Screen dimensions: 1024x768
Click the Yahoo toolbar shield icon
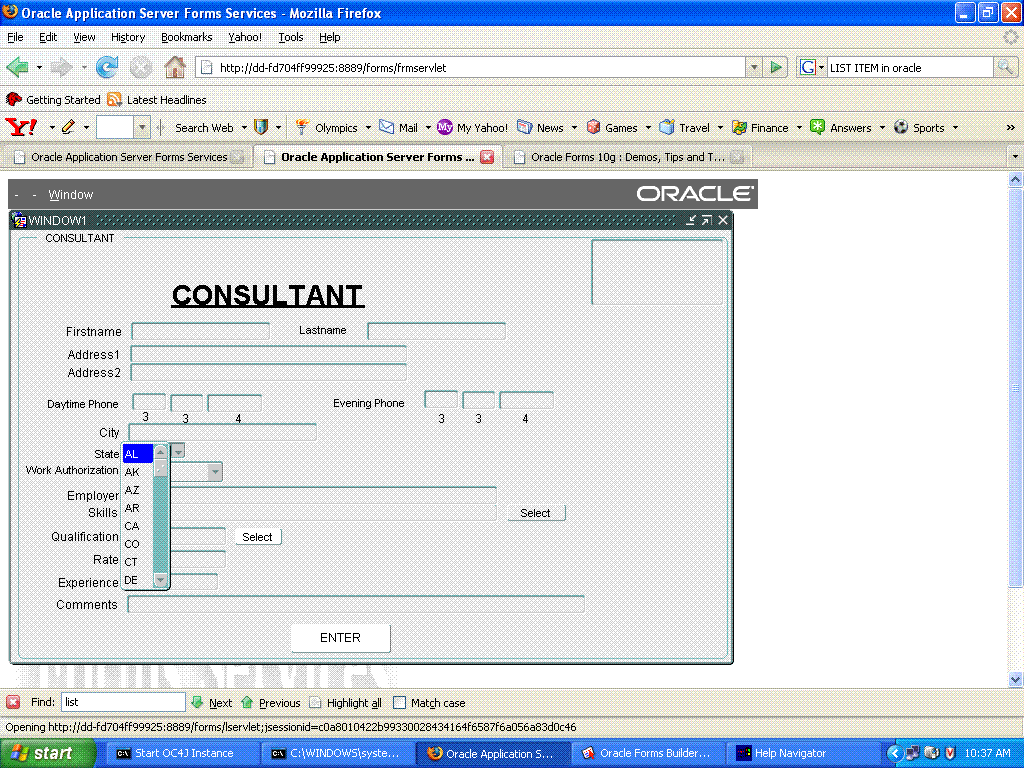coord(261,127)
